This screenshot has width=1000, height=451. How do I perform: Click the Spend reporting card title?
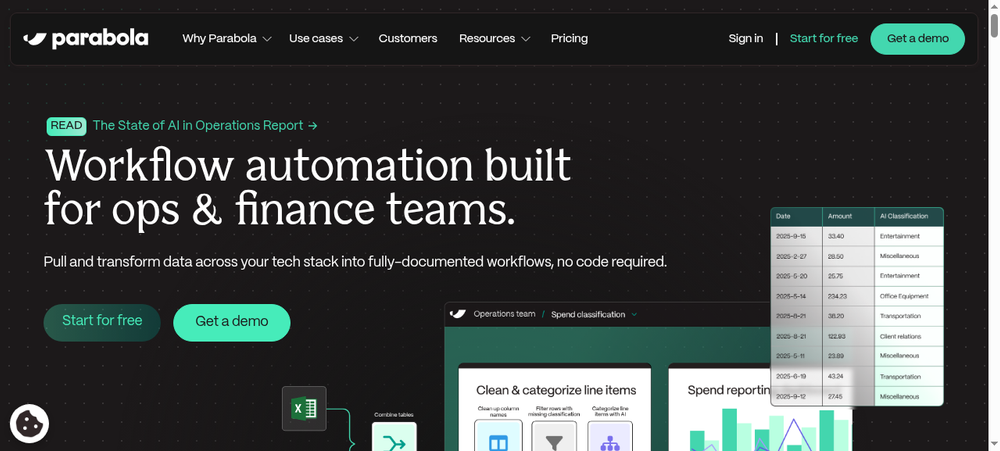click(730, 390)
